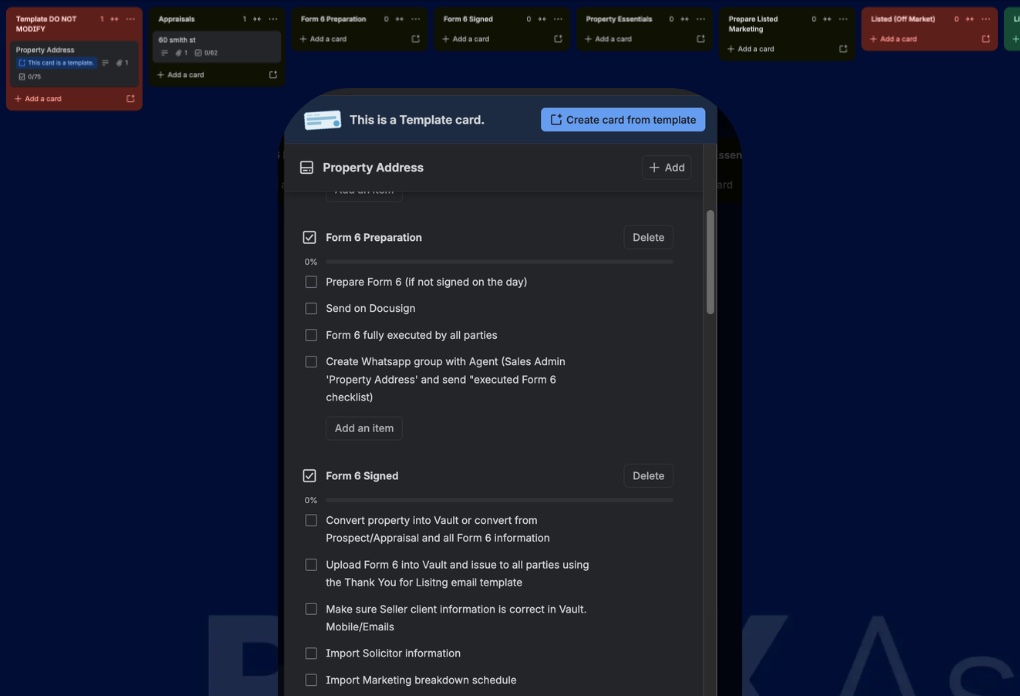Click Form 6 Signed checklist progress bar
Viewport: 1020px width, 696px height.
[x=500, y=500]
